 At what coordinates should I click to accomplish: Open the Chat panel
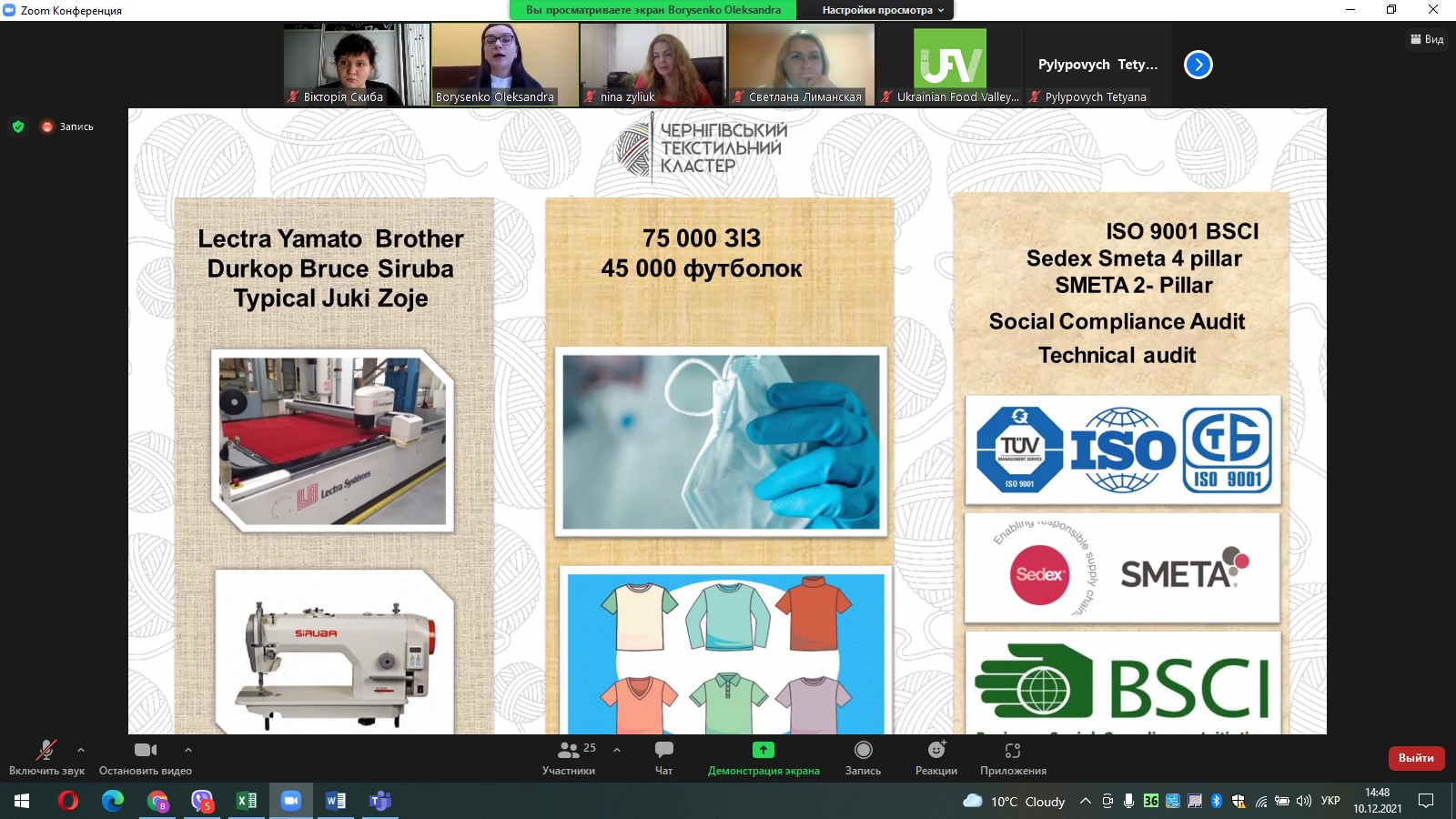pos(663,757)
